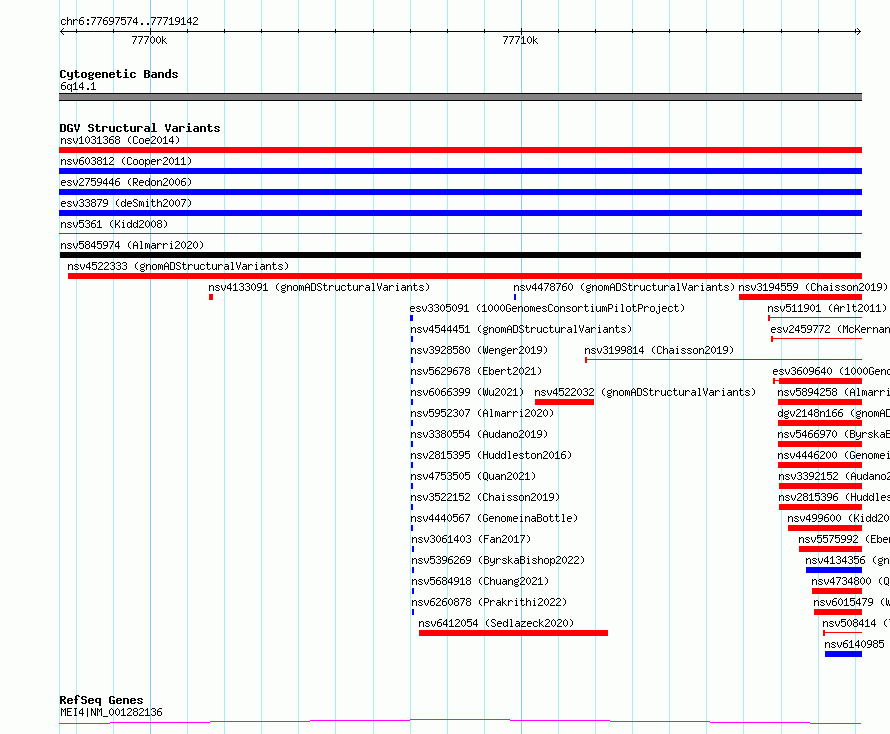The height and width of the screenshot is (734, 890).
Task: Click the red bar under nsv6412054 (Sedlazeck2020)
Action: 513,633
